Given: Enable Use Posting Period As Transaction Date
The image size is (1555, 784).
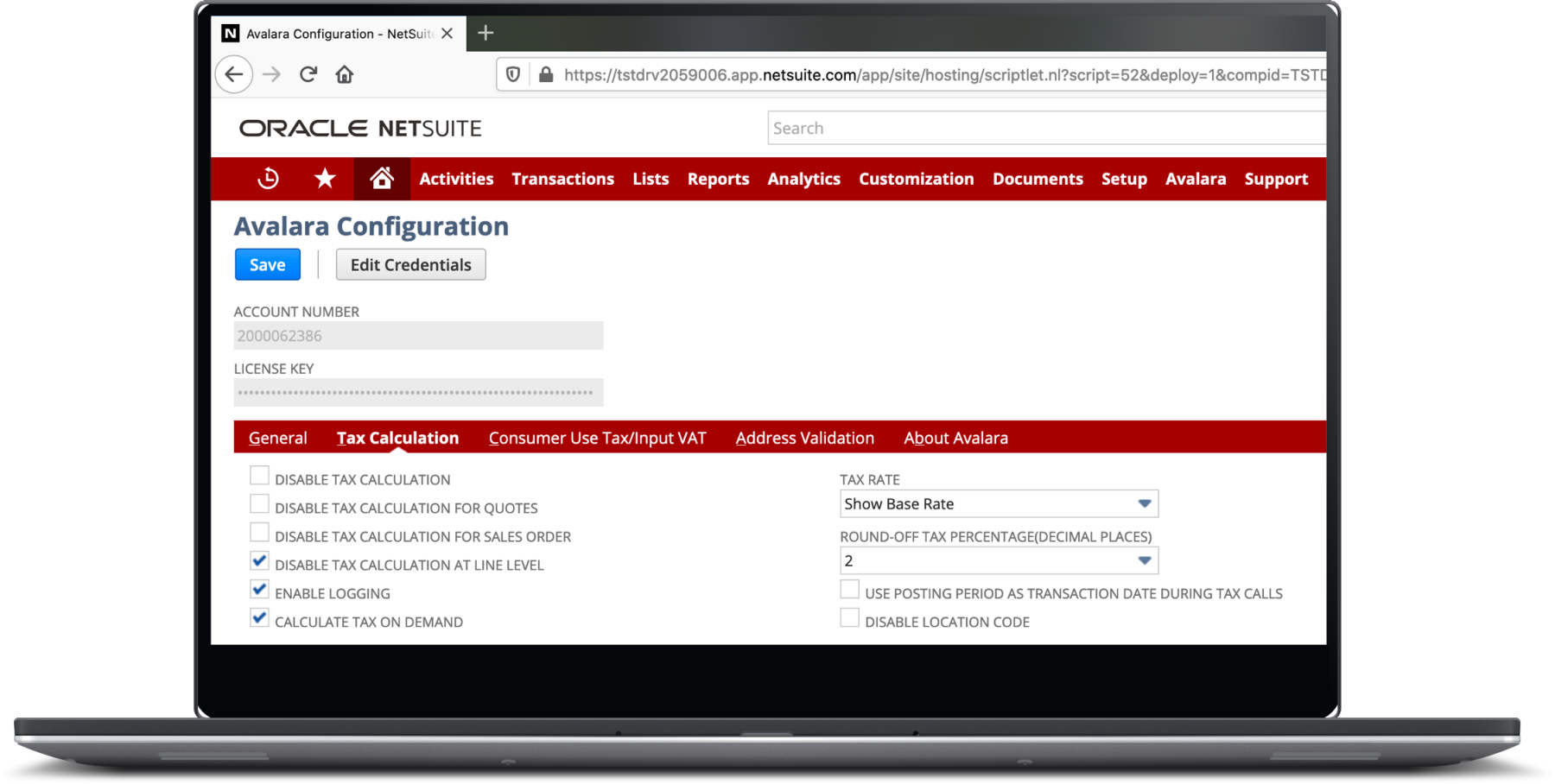Looking at the screenshot, I should tap(849, 588).
